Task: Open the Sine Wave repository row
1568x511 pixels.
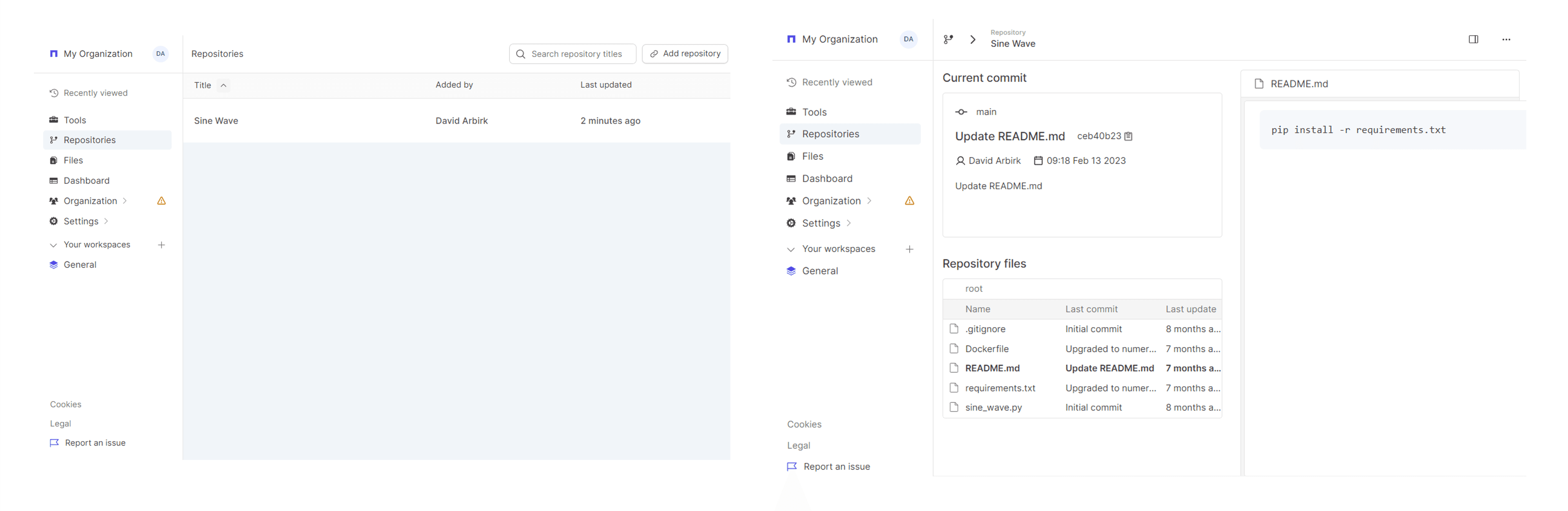Action: pyautogui.click(x=216, y=120)
